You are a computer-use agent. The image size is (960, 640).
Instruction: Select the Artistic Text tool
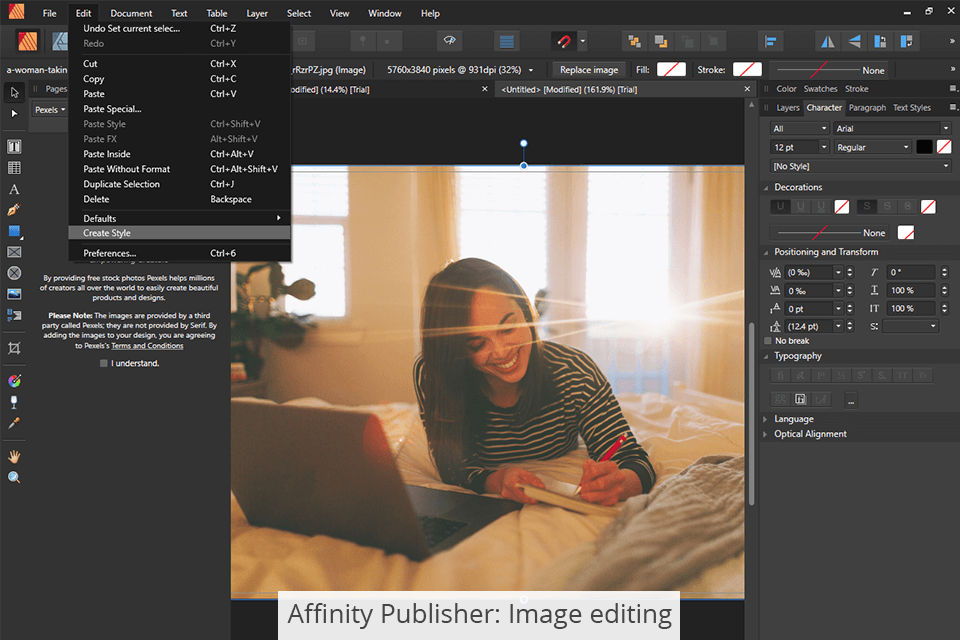[x=14, y=189]
